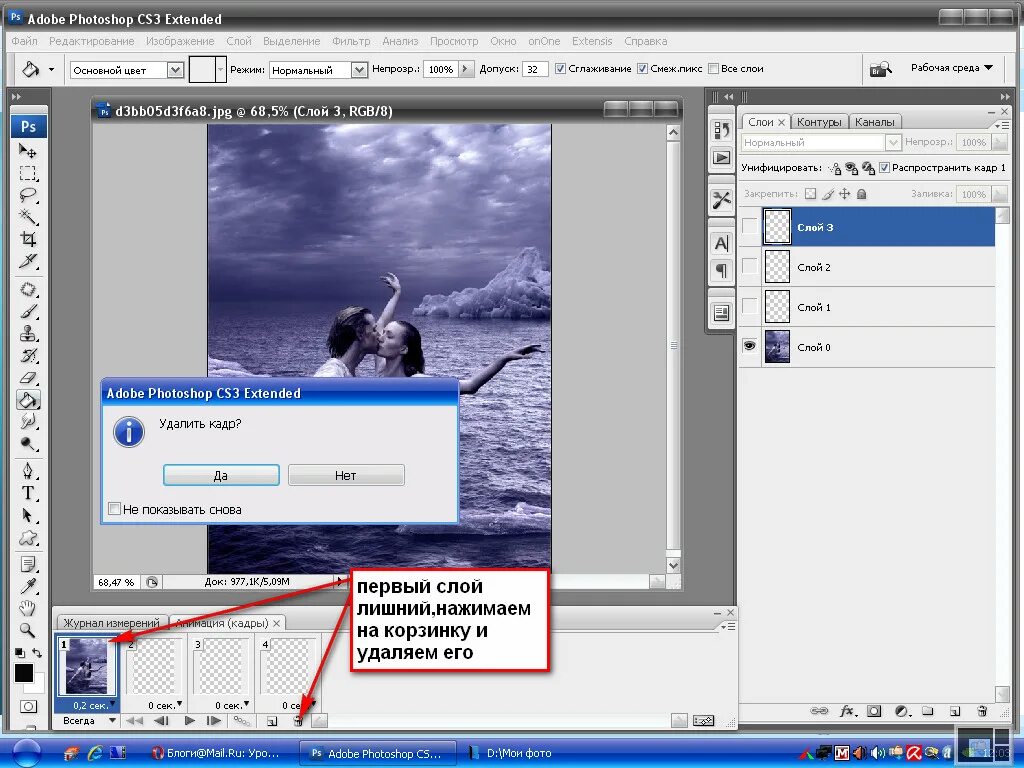Show Слой 1 via its visibility box
The width and height of the screenshot is (1024, 768).
750,306
